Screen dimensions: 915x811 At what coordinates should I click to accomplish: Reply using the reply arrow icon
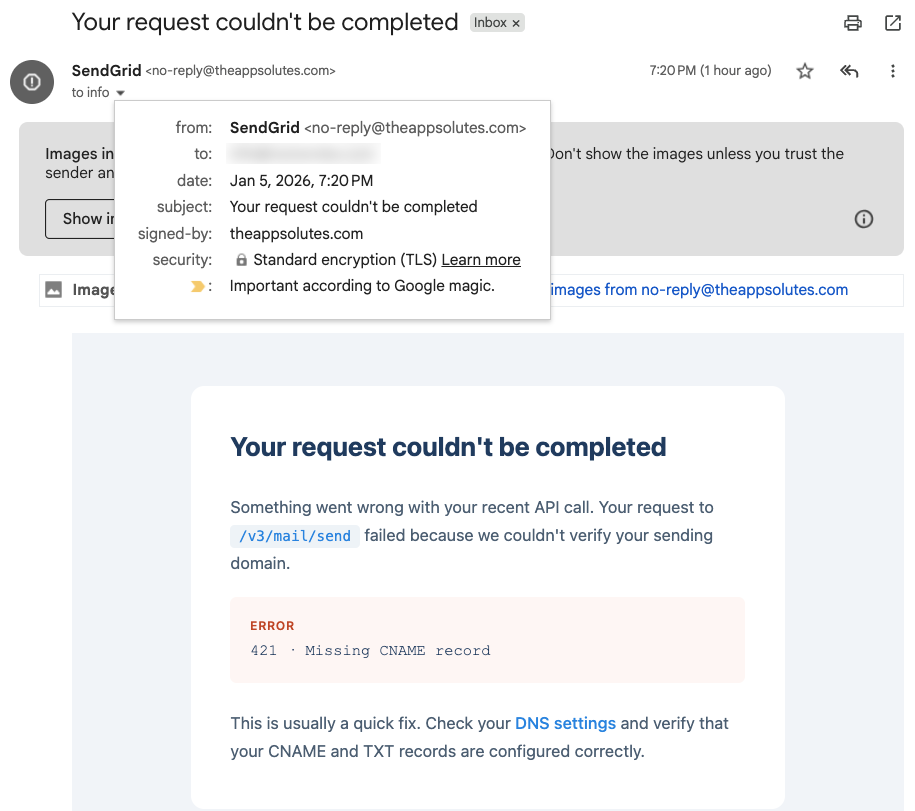[x=849, y=71]
